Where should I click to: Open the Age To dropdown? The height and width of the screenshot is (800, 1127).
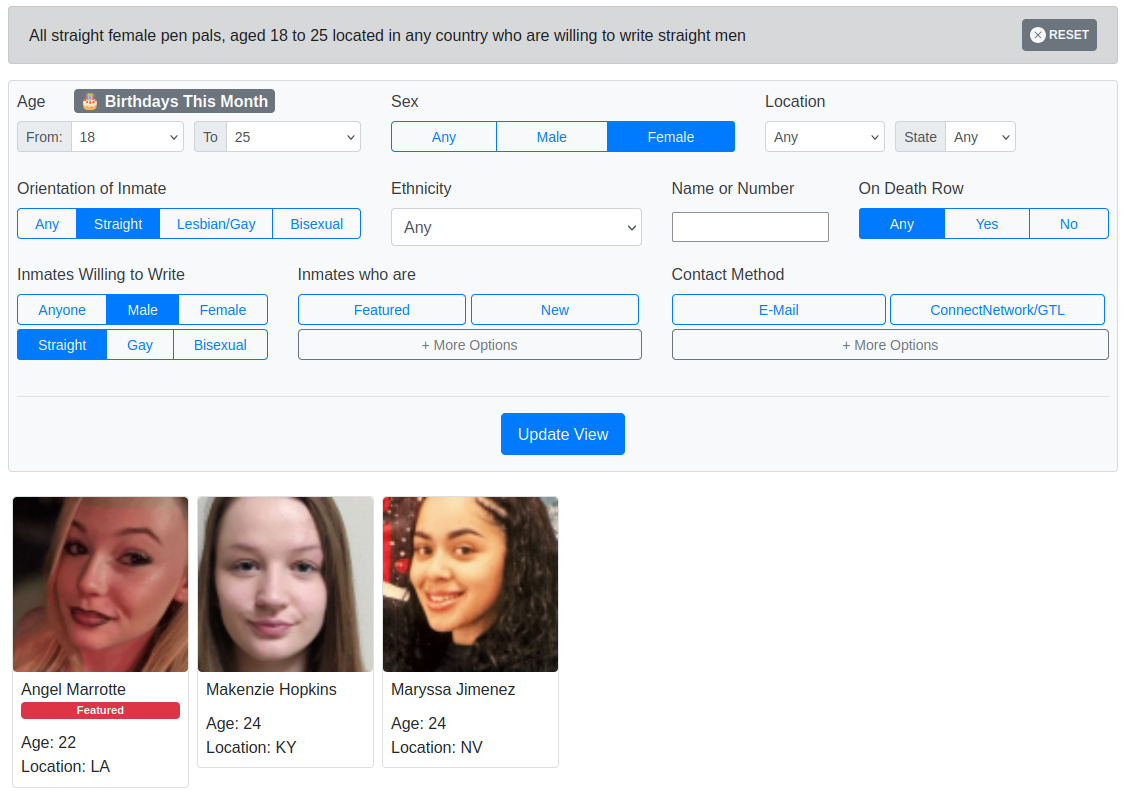coord(293,137)
